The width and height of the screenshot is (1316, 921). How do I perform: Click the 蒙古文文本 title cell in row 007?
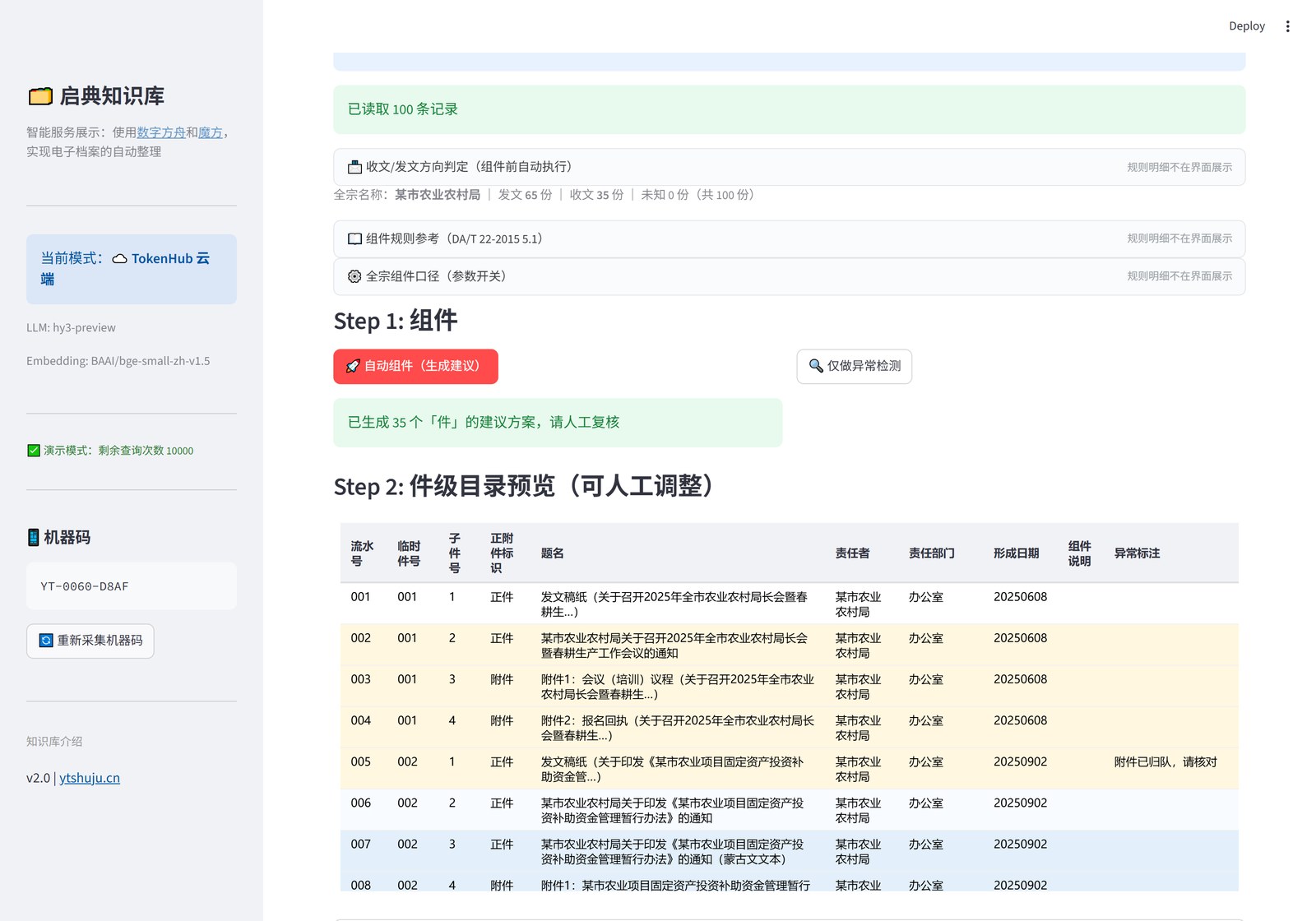pyautogui.click(x=679, y=852)
